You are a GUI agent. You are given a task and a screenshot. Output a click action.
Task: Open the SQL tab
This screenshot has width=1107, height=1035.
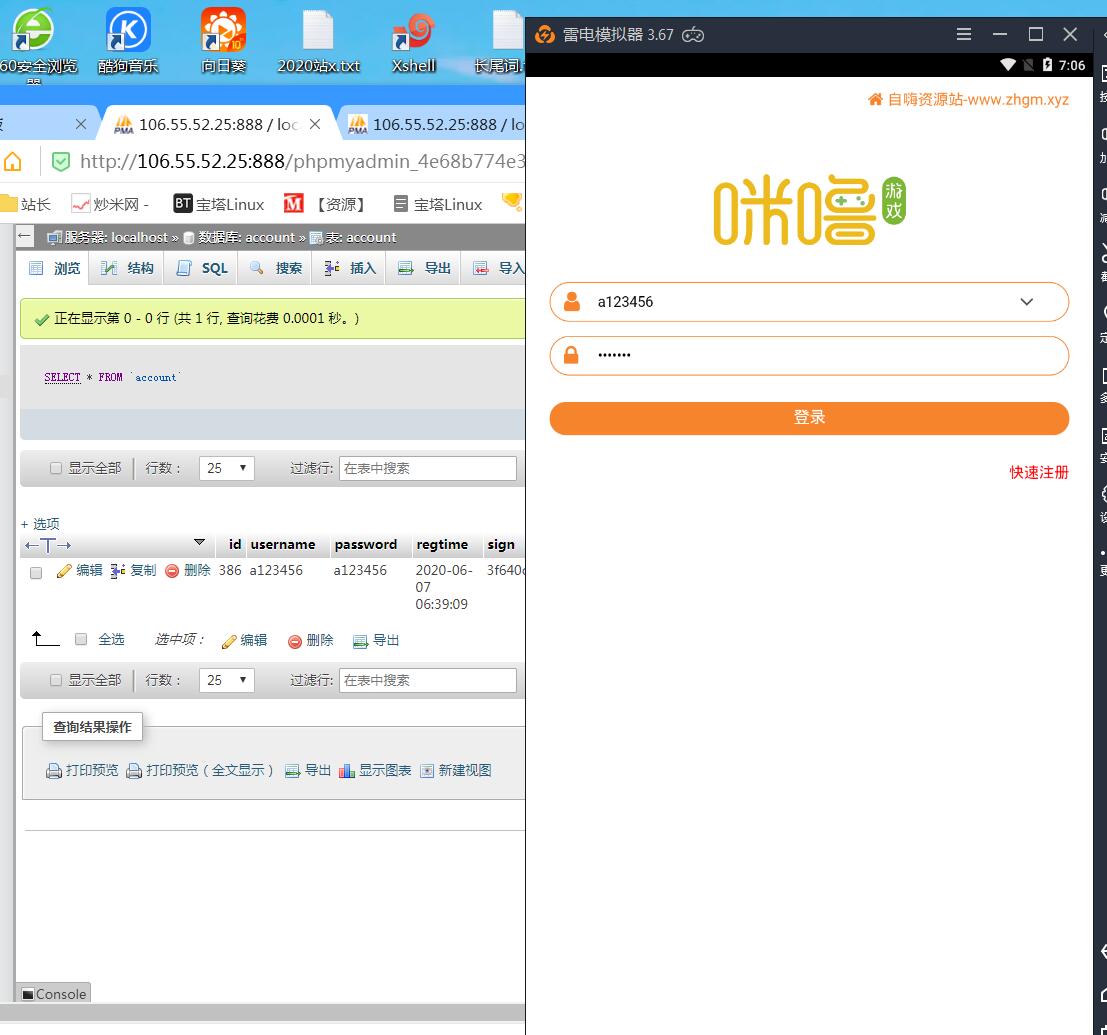pyautogui.click(x=203, y=268)
